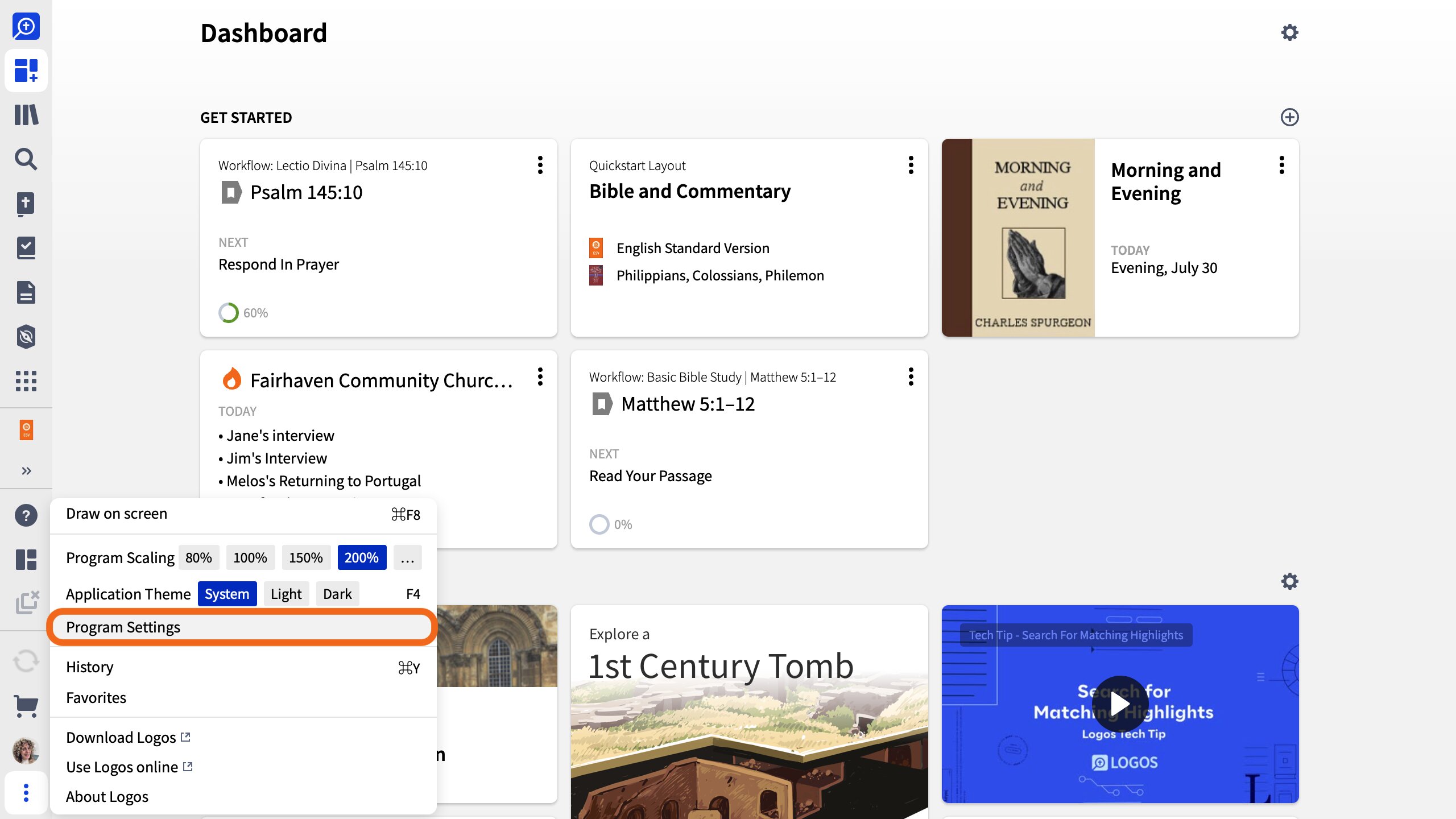Play the Search for Matching Highlights video

(1120, 704)
